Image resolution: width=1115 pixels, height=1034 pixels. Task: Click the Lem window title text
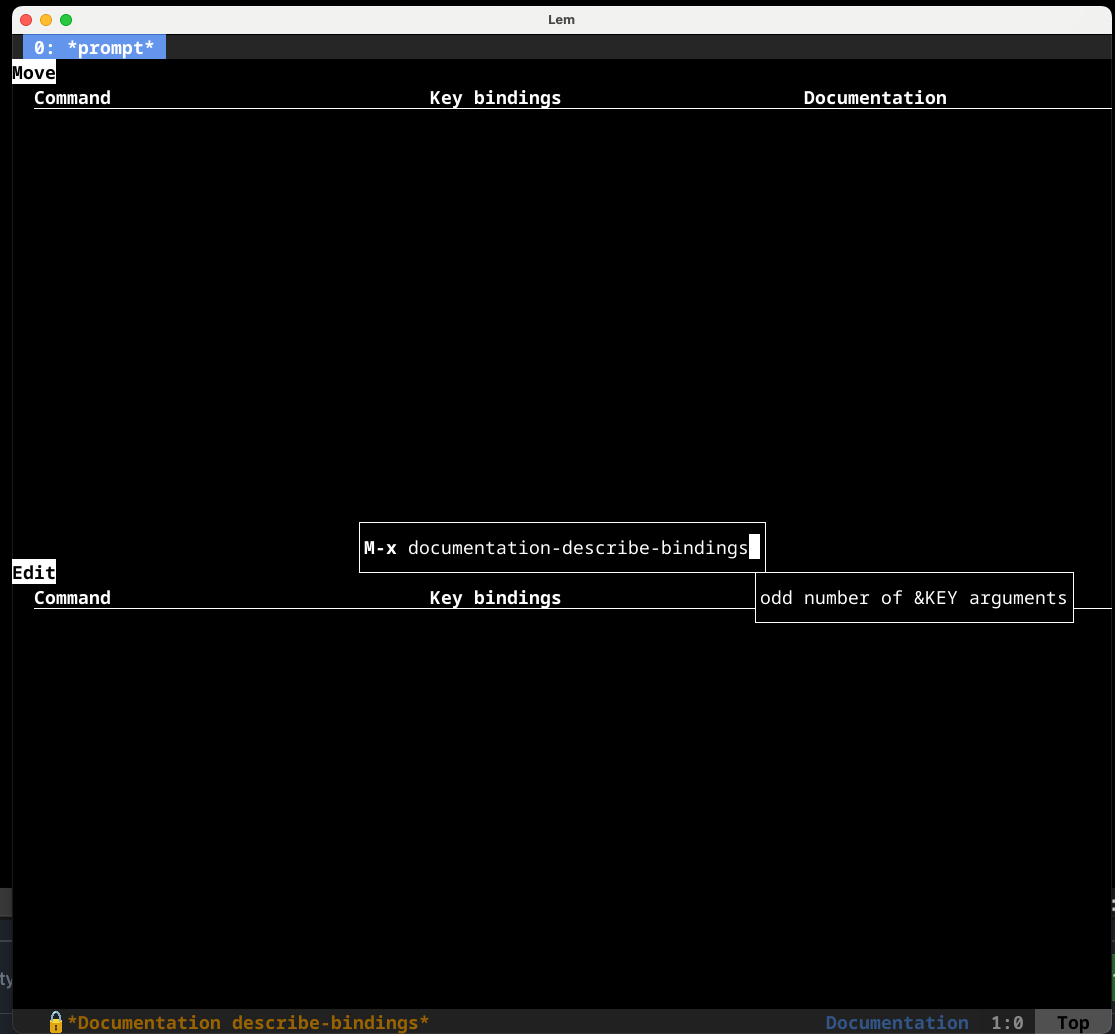pos(561,19)
